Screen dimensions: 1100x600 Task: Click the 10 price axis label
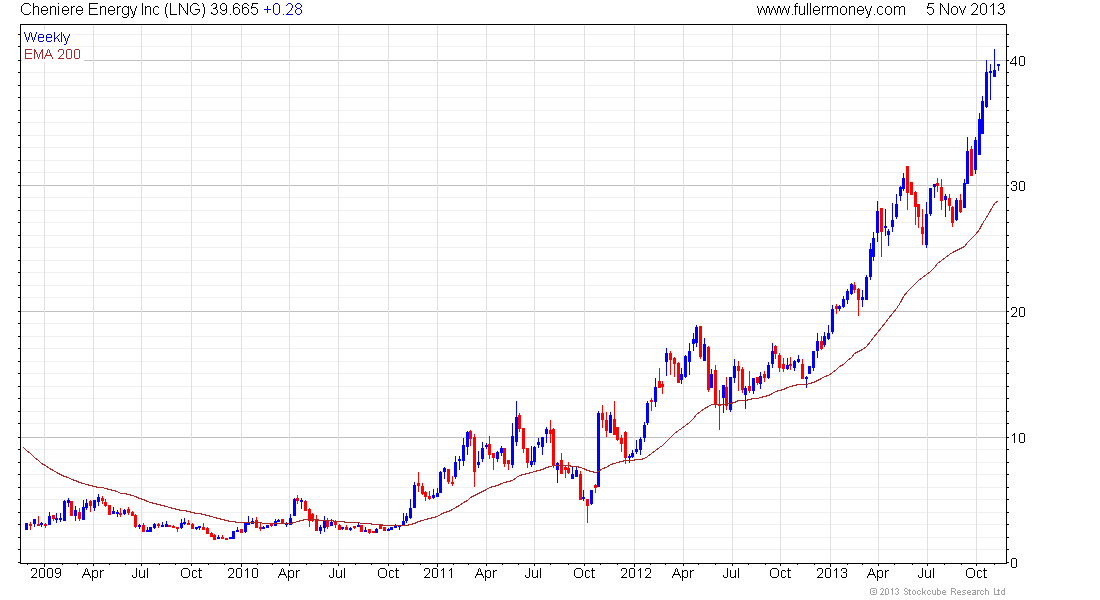1017,437
